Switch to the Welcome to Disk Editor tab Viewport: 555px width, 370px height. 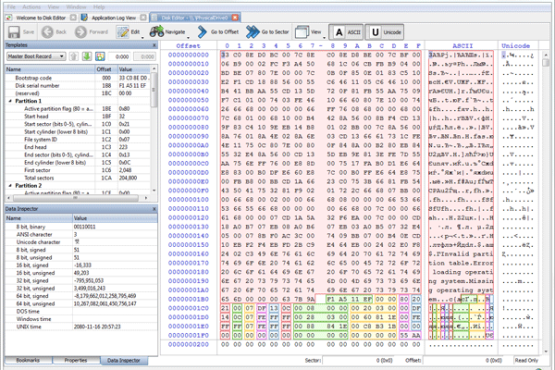point(40,18)
